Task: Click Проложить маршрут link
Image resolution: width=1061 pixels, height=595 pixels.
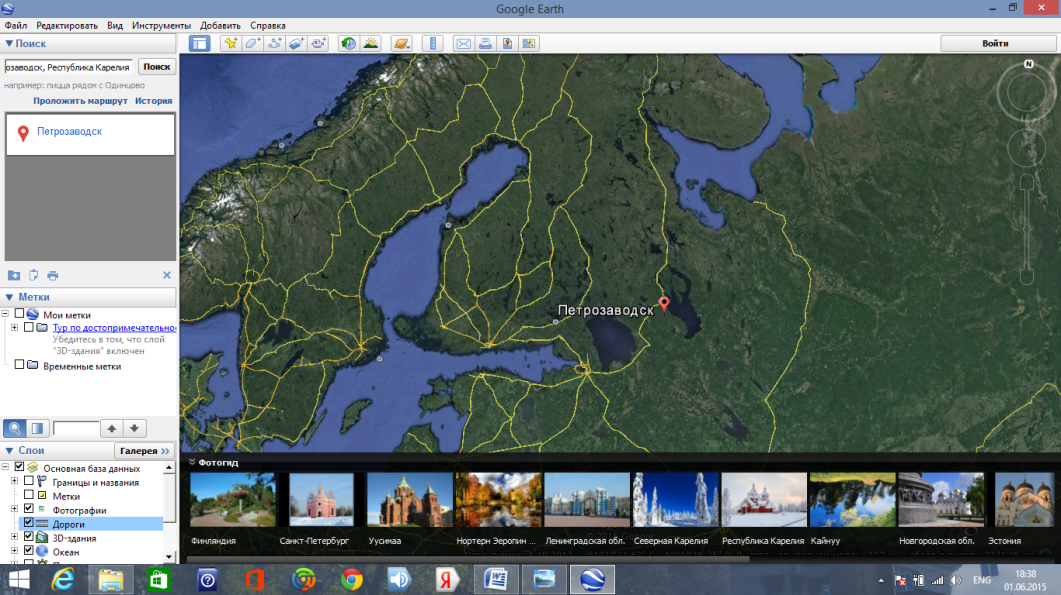Action: 81,101
